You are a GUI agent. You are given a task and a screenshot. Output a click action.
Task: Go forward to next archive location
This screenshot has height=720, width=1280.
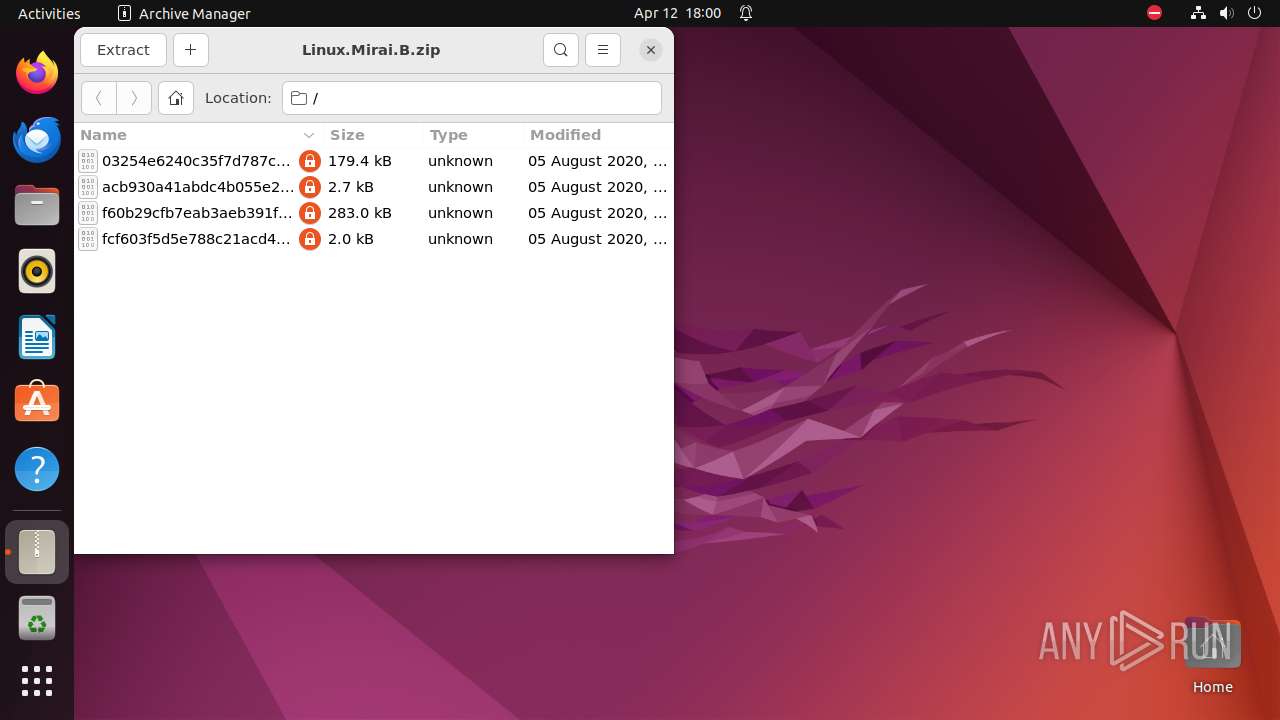[x=134, y=98]
